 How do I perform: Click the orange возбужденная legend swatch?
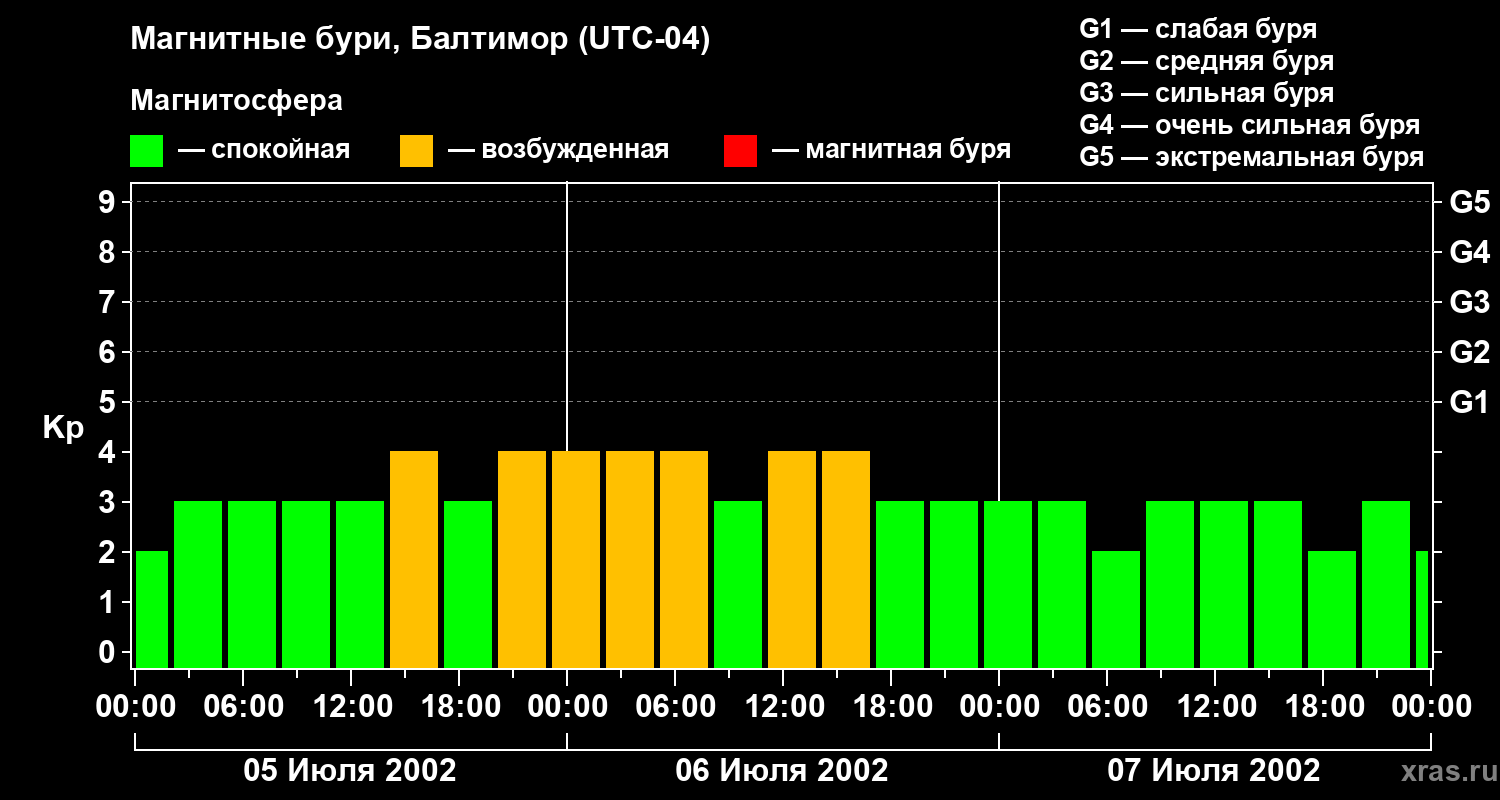[416, 151]
